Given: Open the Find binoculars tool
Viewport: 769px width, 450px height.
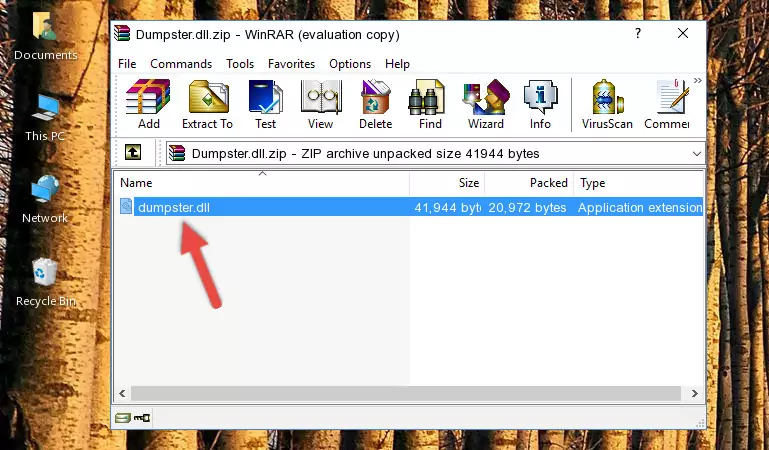Looking at the screenshot, I should (x=430, y=104).
